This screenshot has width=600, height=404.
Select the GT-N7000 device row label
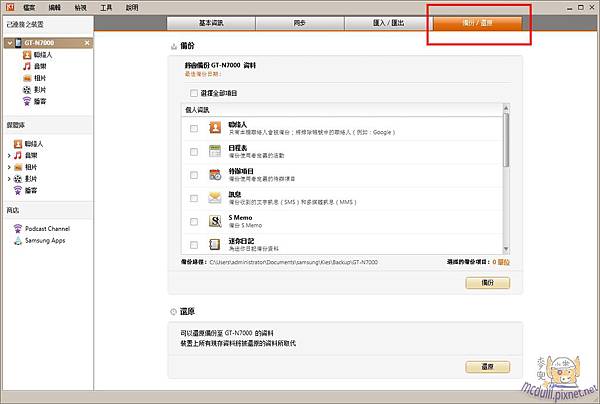point(39,43)
